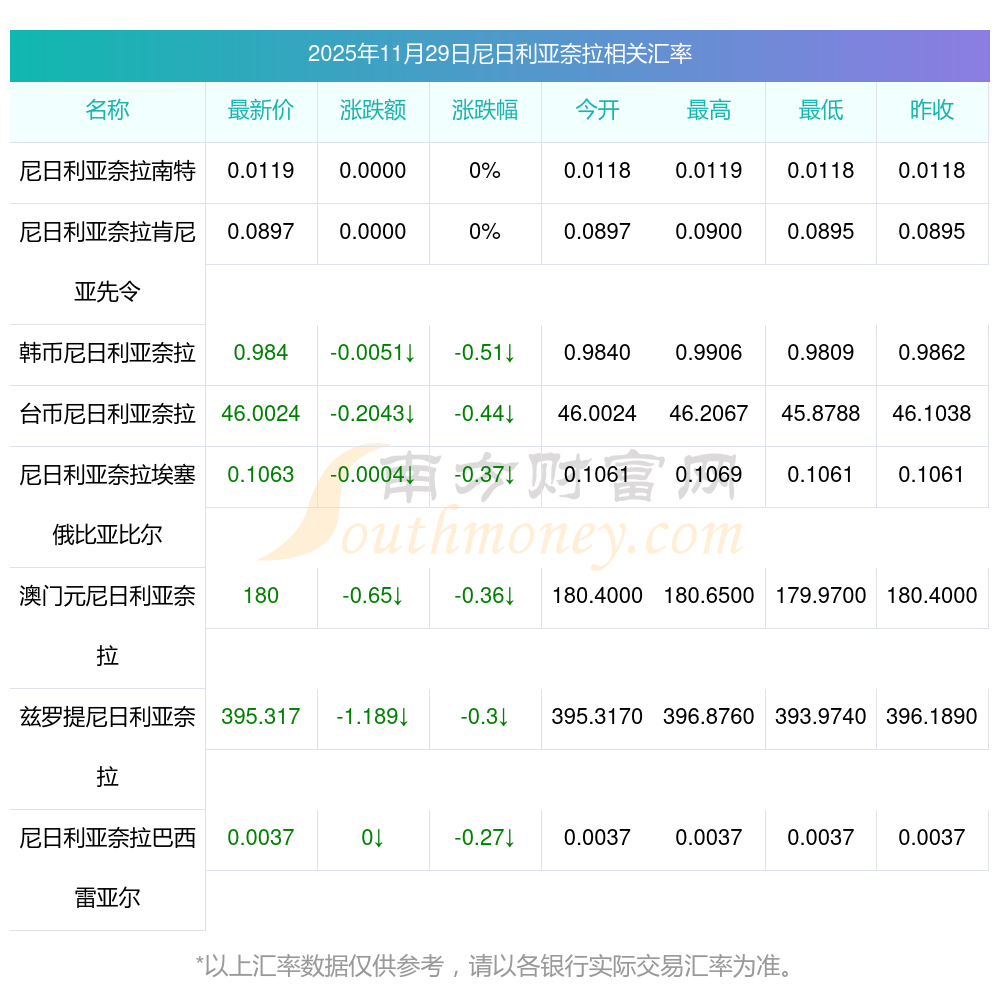The width and height of the screenshot is (1000, 997).
Task: Click previous close 396.1890
Action: (932, 717)
